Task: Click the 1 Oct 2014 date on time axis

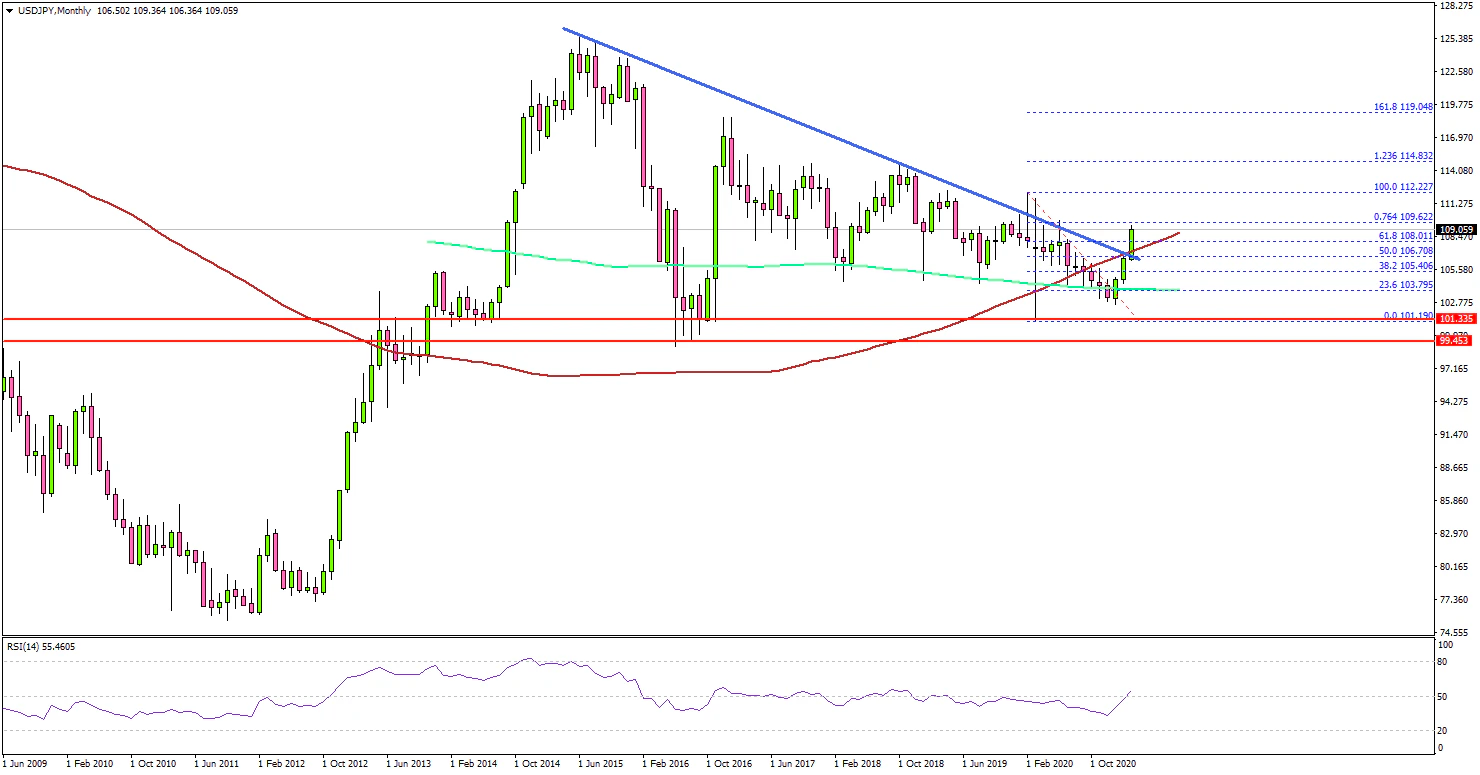Action: [x=537, y=762]
